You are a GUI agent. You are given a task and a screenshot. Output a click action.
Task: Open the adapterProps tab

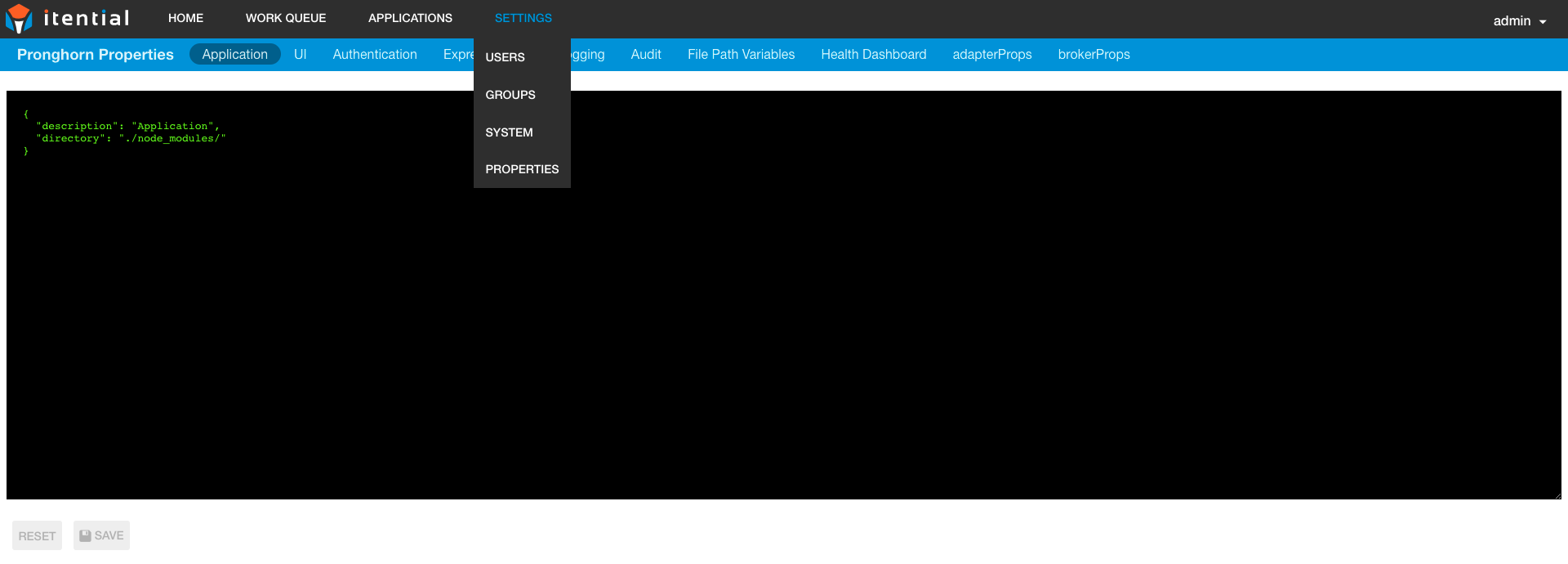(991, 54)
